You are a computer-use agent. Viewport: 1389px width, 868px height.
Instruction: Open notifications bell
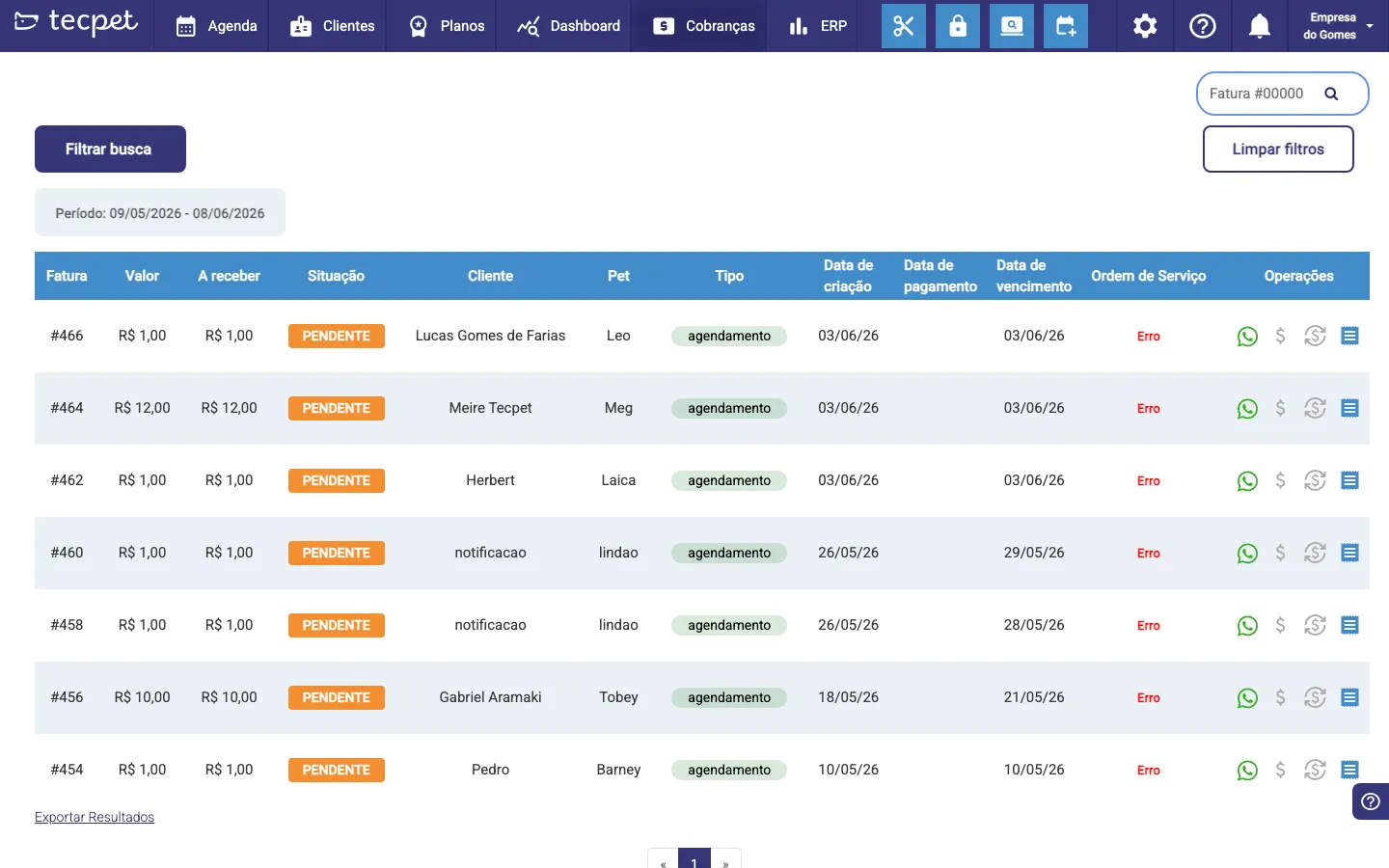pos(1260,26)
